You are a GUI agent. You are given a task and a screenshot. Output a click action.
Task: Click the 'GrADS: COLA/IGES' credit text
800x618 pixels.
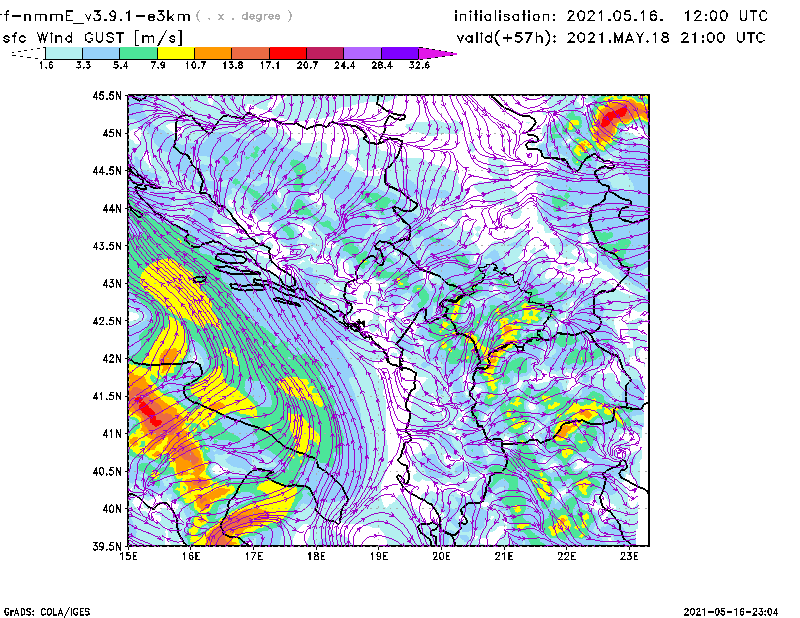click(x=47, y=612)
